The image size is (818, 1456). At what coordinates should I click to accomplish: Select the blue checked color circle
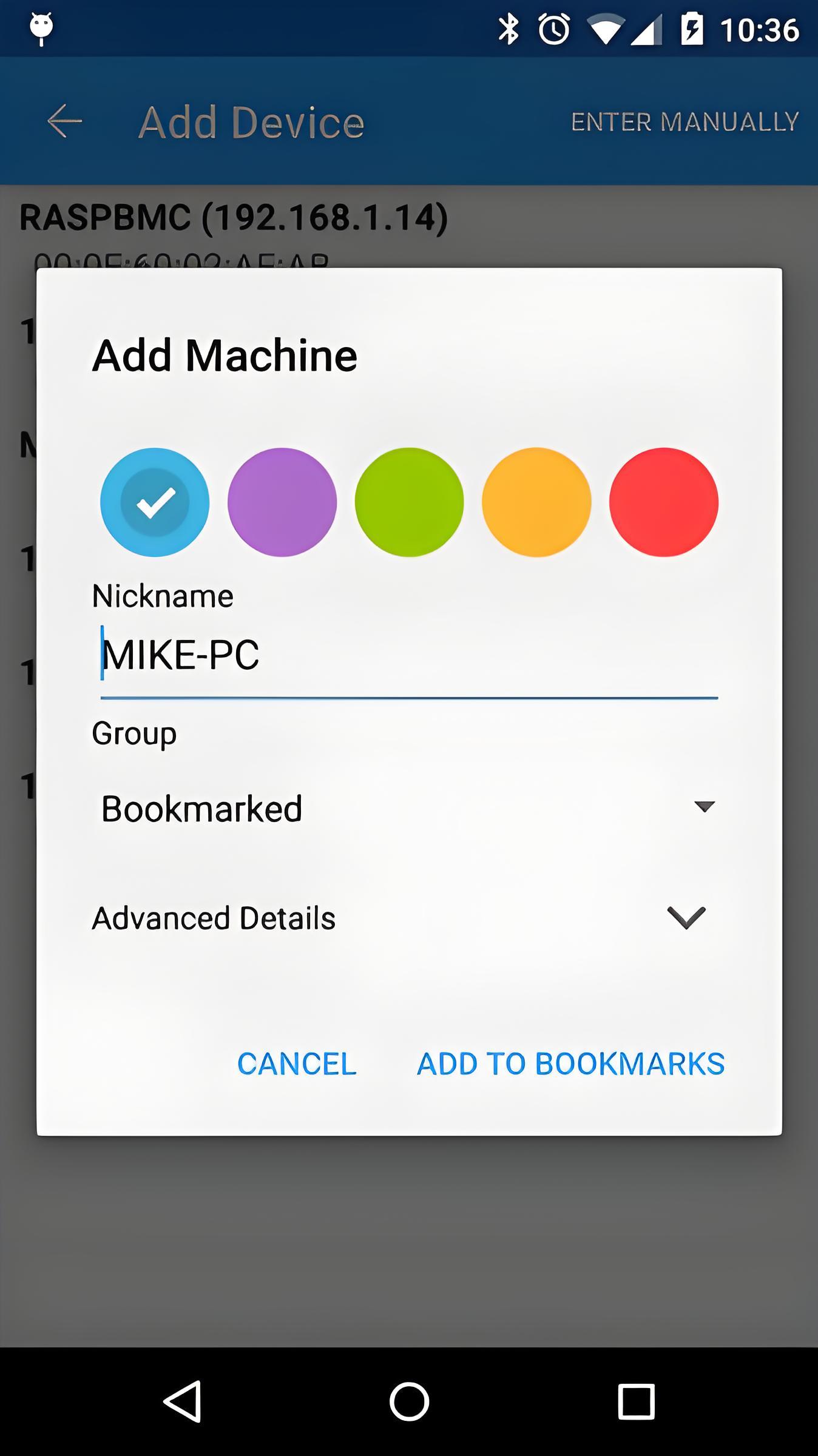pos(155,502)
